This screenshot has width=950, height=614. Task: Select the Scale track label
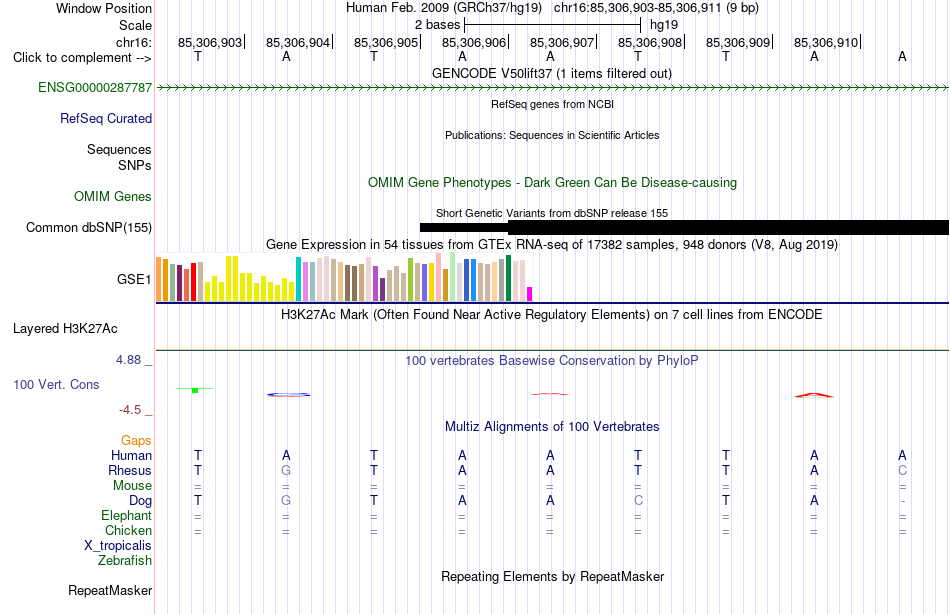coord(135,25)
